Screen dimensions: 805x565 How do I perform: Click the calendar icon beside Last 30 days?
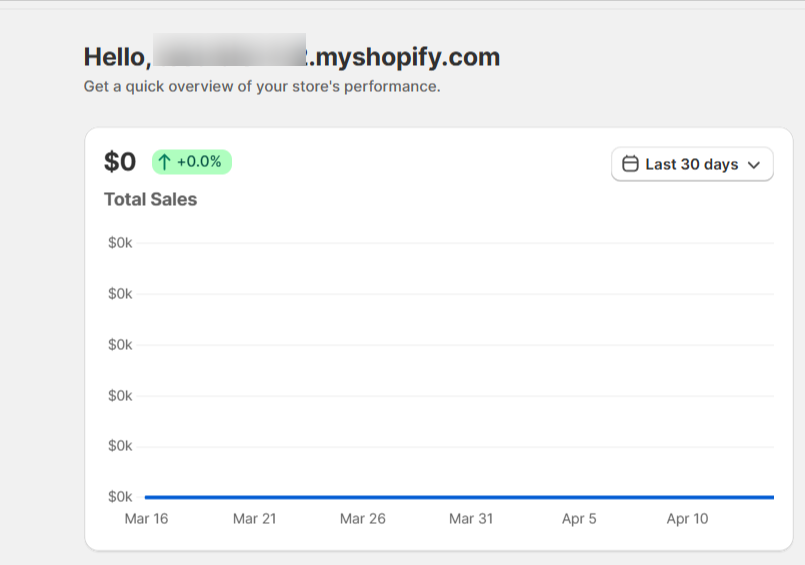[x=630, y=164]
